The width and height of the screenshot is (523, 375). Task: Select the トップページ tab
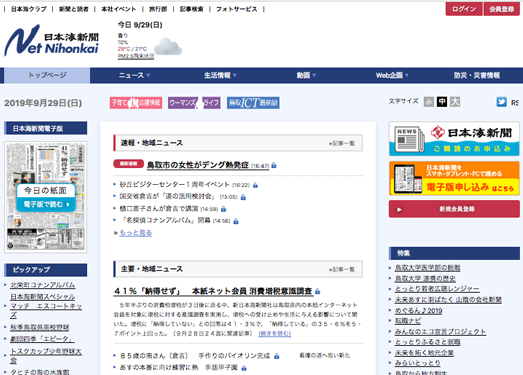[x=47, y=75]
